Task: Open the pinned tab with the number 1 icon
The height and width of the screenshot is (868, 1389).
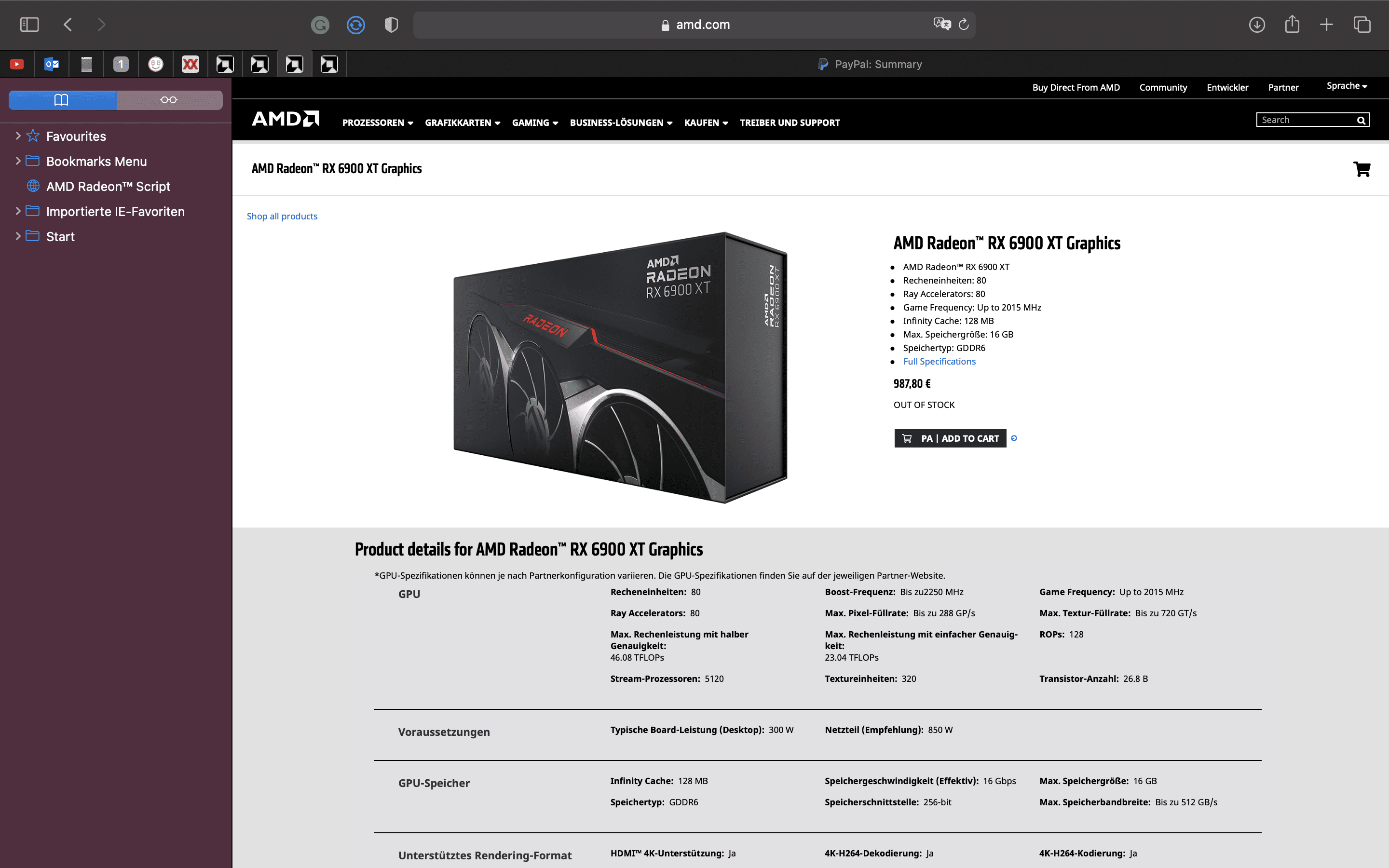Action: pyautogui.click(x=121, y=64)
